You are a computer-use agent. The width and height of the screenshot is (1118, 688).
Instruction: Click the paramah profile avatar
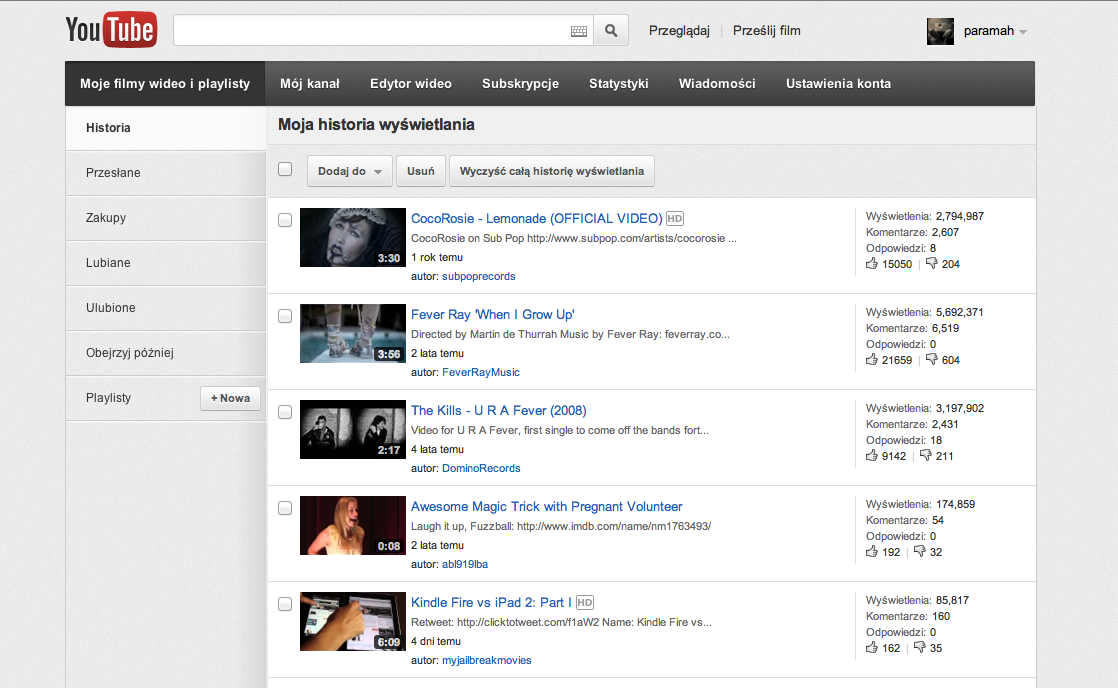(940, 31)
